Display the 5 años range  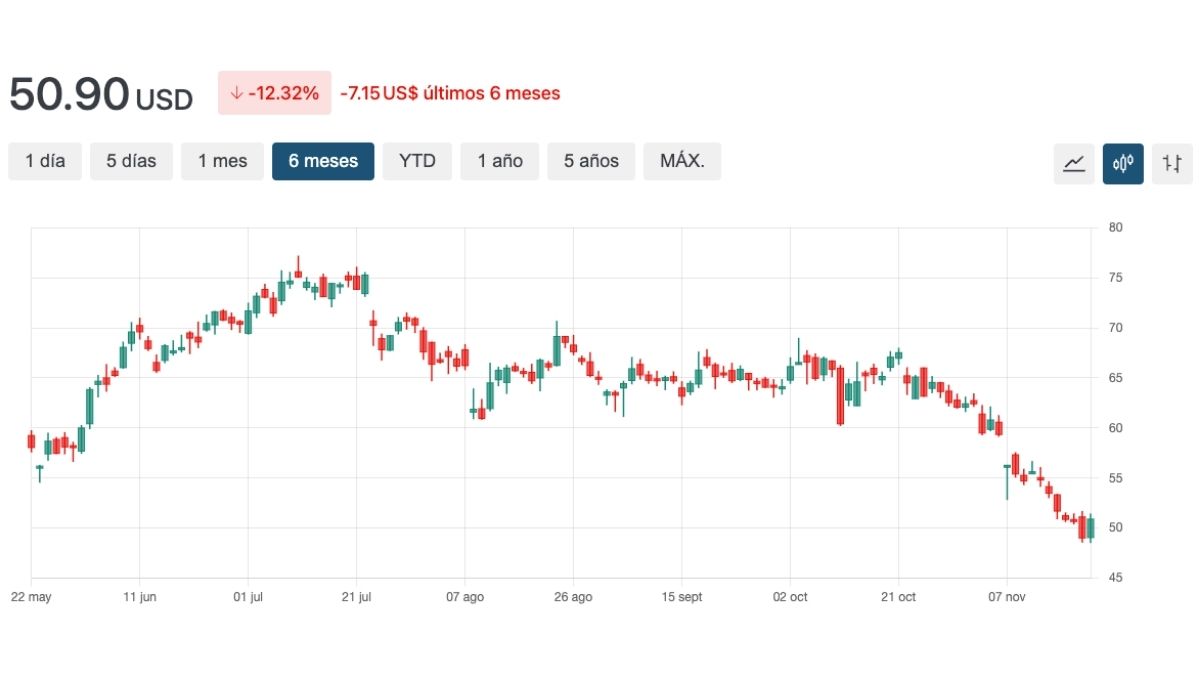[x=591, y=161]
